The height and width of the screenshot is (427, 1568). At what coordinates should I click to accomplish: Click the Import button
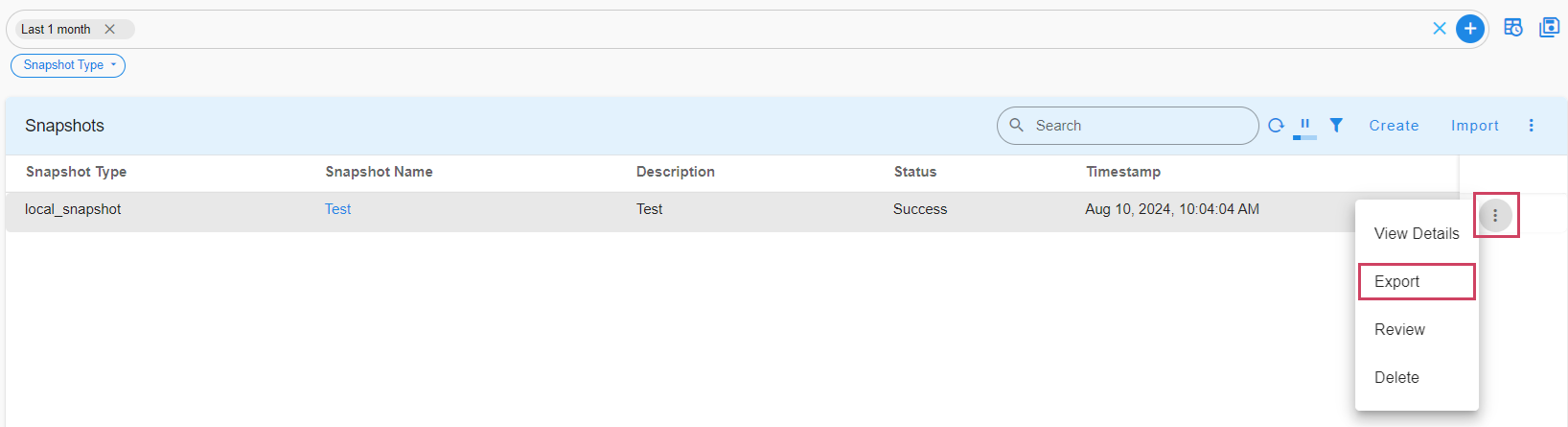(1474, 126)
